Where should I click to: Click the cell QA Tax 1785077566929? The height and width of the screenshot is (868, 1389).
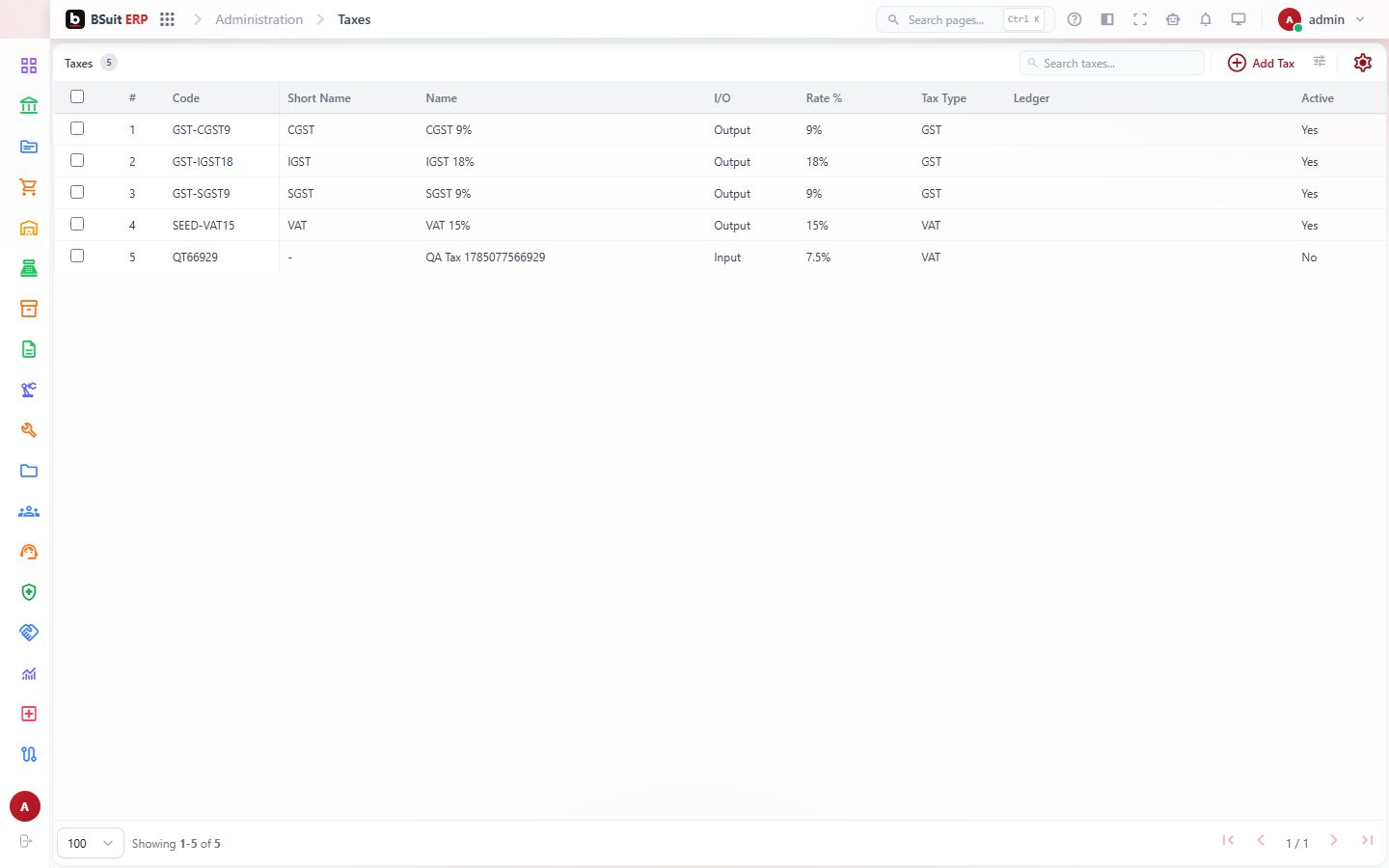tap(485, 258)
